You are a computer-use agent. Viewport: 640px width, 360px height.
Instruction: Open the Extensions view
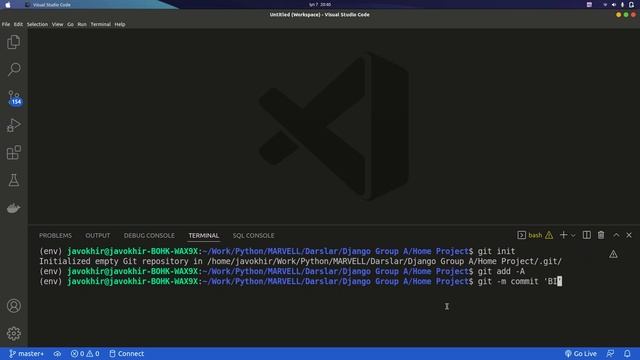click(14, 152)
